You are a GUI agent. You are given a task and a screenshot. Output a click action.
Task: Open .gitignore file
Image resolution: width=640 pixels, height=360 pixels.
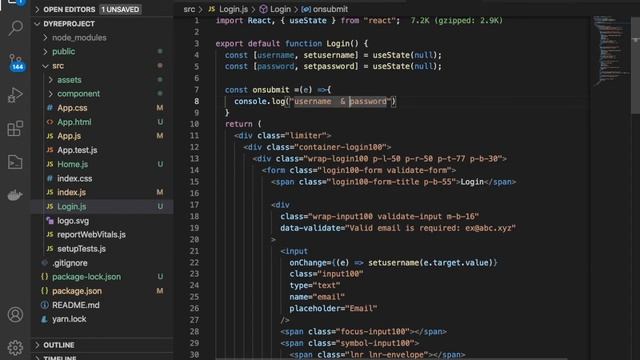point(103,263)
